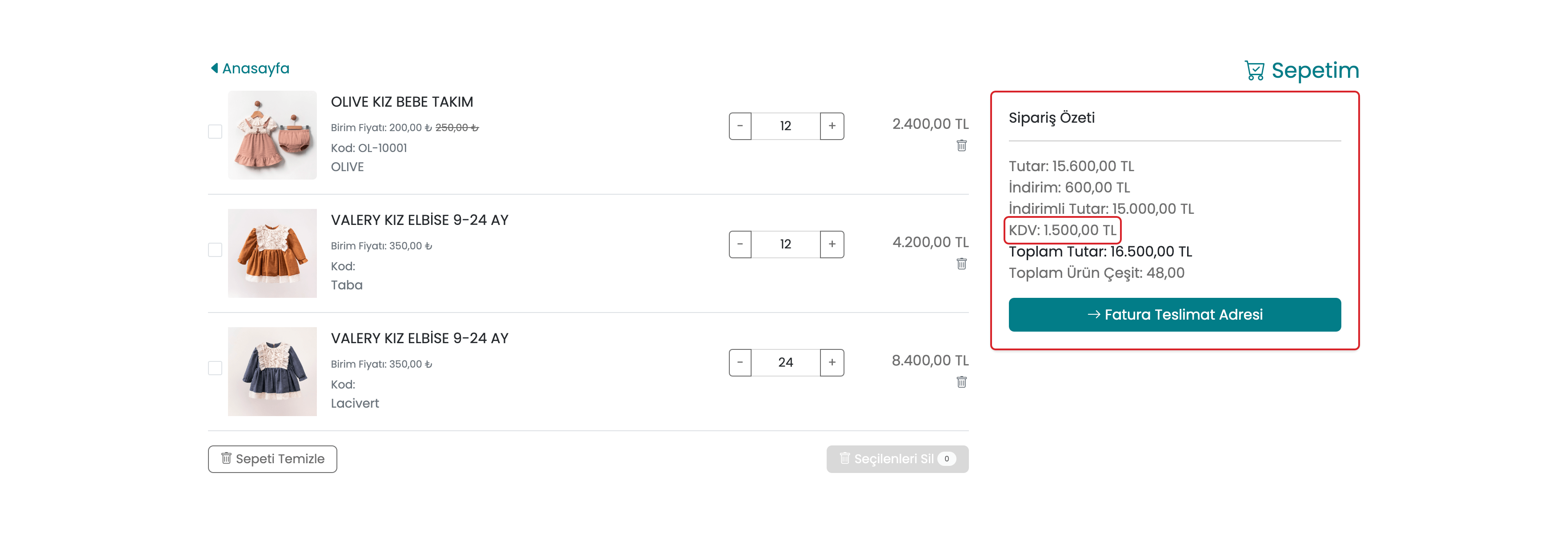1568x537 pixels.
Task: Check the Lacivert VALERY dress checkbox
Action: point(215,368)
